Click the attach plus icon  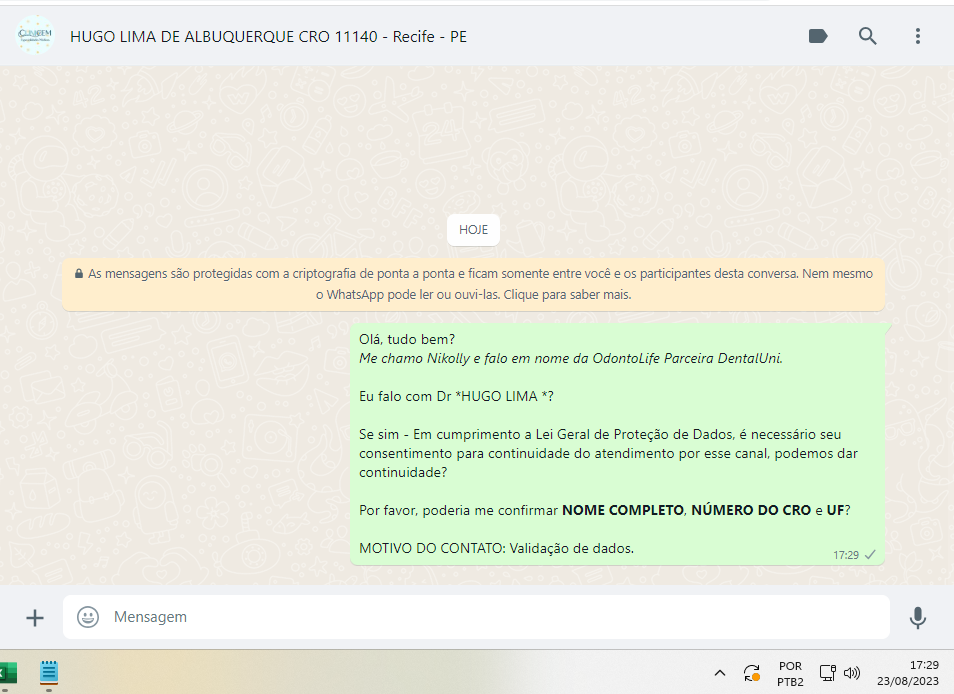35,618
